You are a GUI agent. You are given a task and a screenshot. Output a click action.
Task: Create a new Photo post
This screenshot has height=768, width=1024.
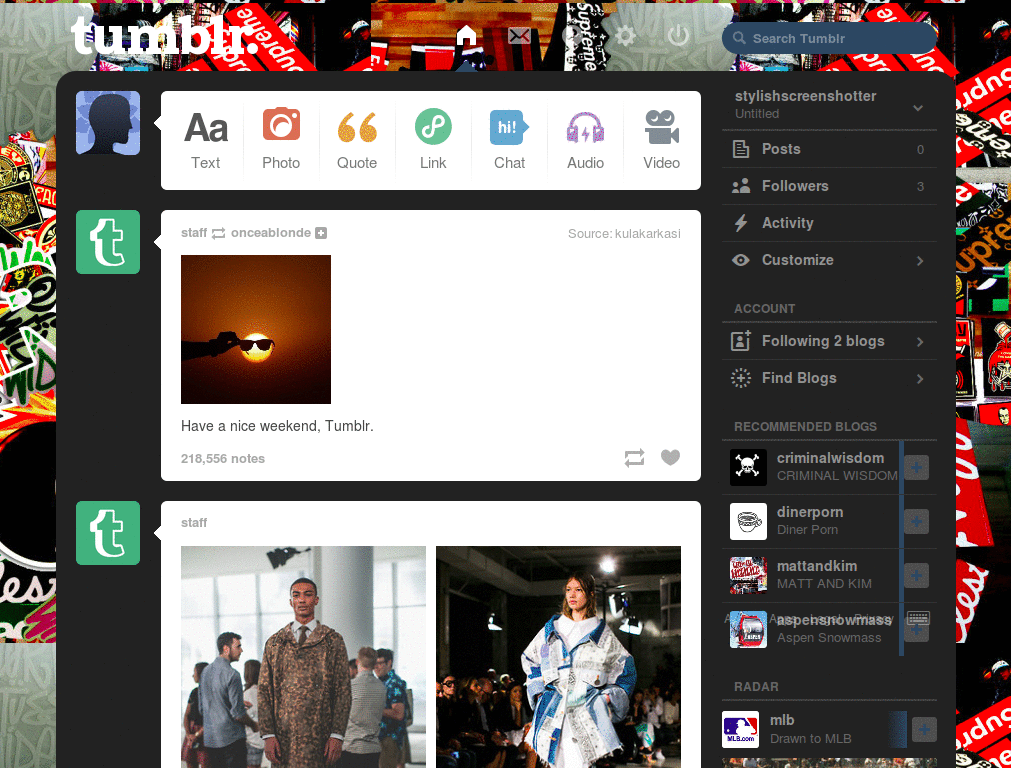coord(281,140)
